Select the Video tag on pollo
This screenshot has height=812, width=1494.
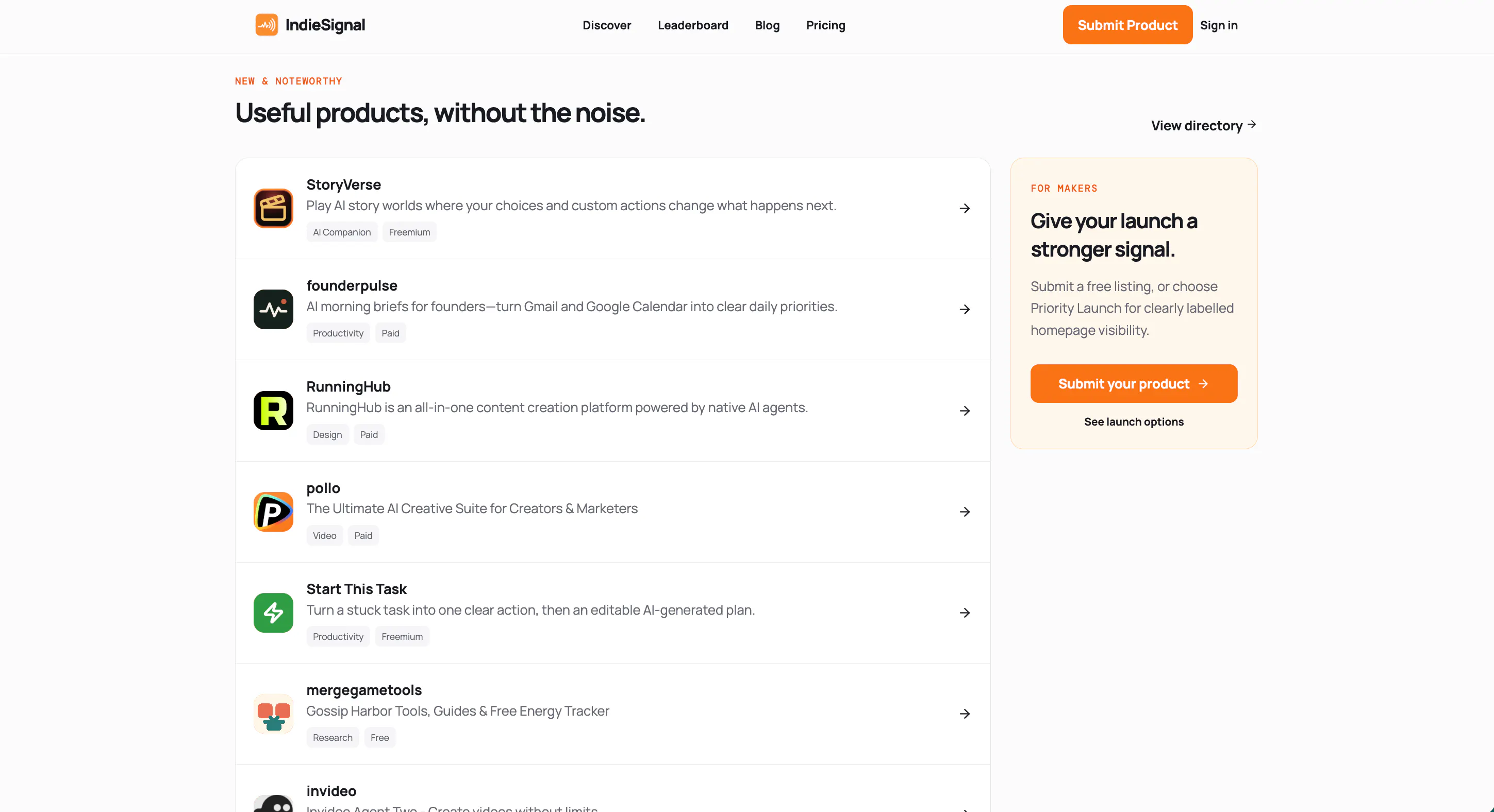click(324, 535)
